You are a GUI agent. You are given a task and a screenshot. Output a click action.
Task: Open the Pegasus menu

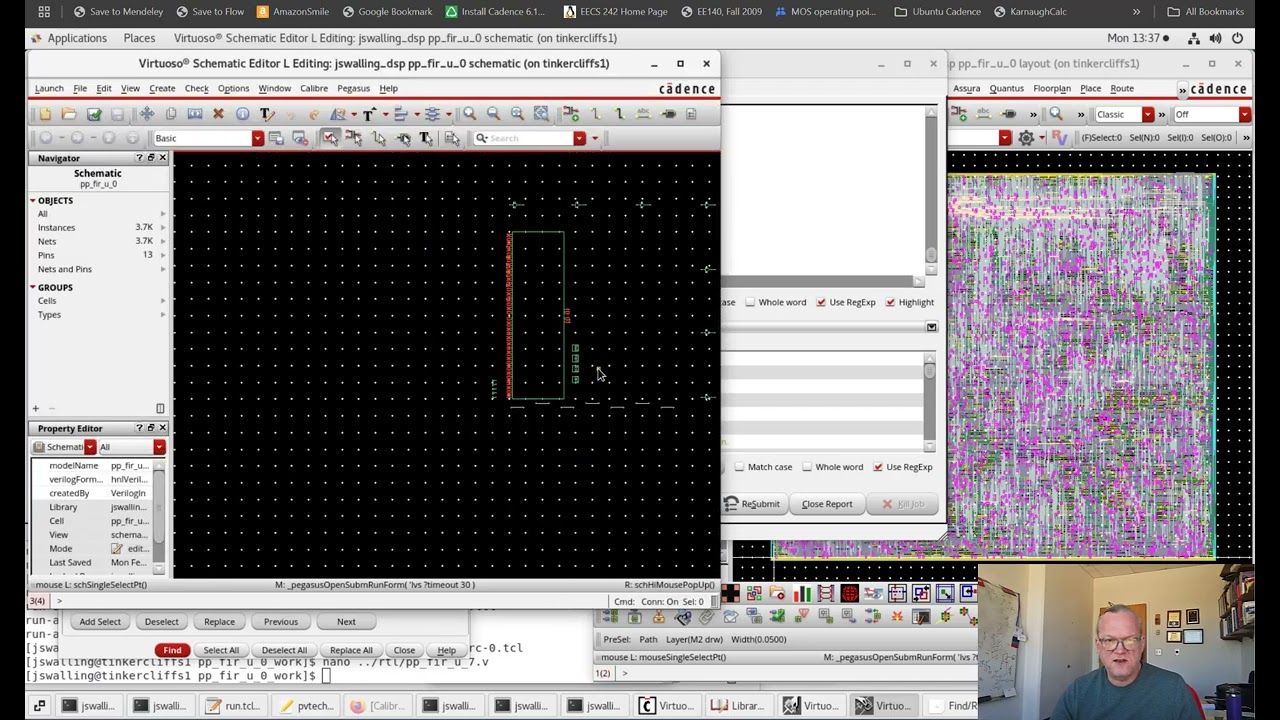[353, 88]
